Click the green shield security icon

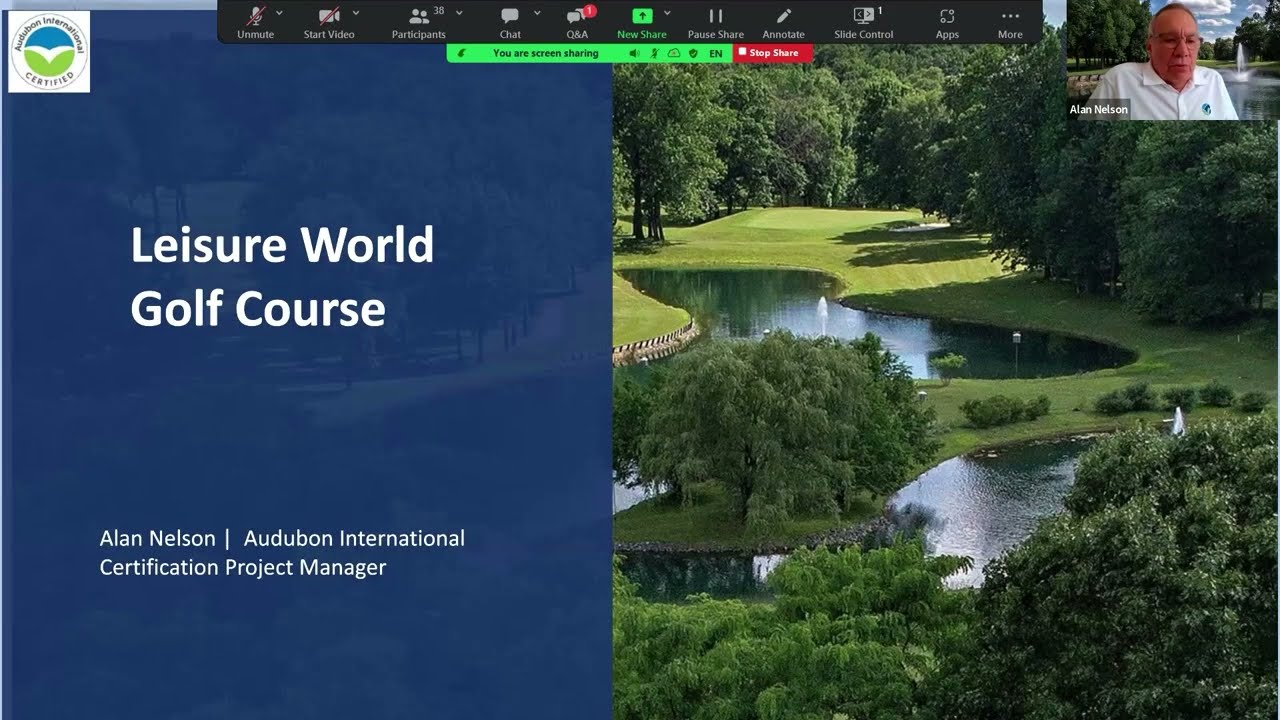tap(693, 53)
